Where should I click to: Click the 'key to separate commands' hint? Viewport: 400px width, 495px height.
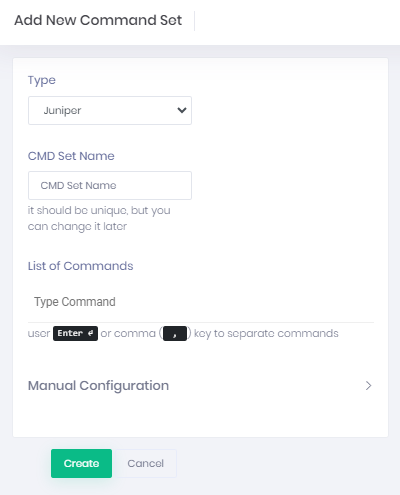[266, 333]
